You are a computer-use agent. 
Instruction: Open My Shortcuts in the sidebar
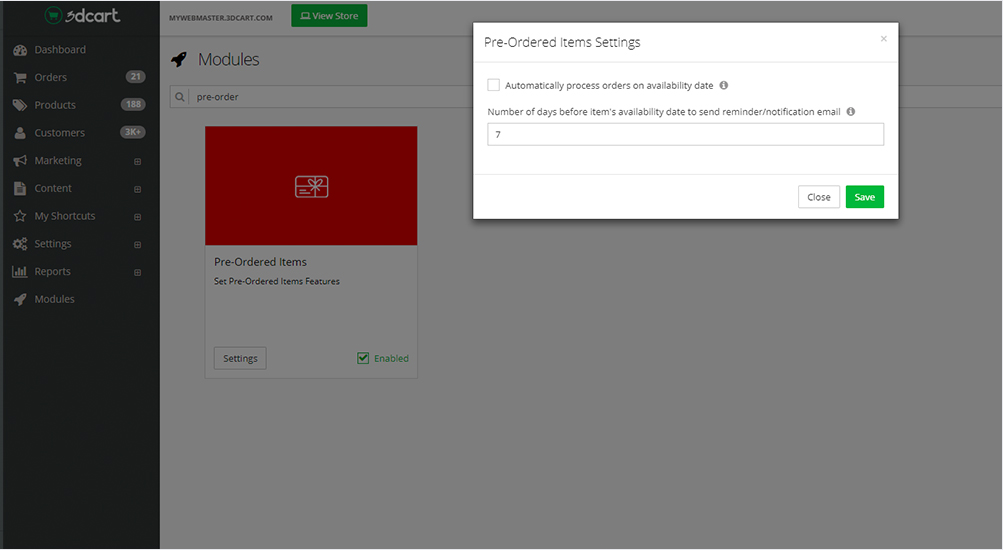pos(65,216)
